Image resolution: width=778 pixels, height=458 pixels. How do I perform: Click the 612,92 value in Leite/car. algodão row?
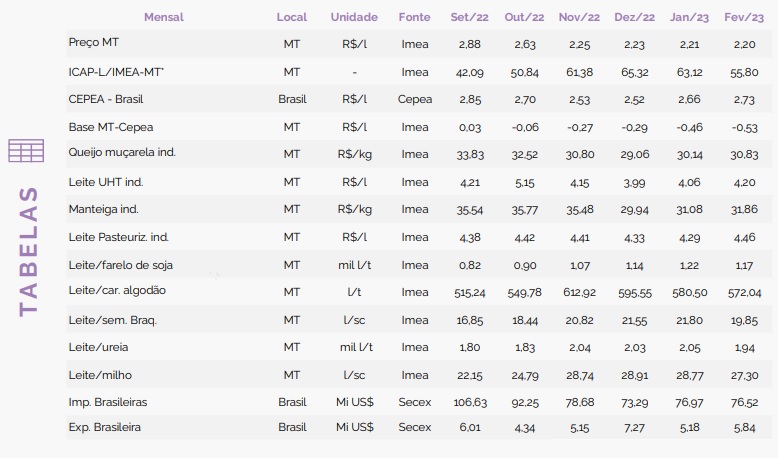tap(580, 293)
